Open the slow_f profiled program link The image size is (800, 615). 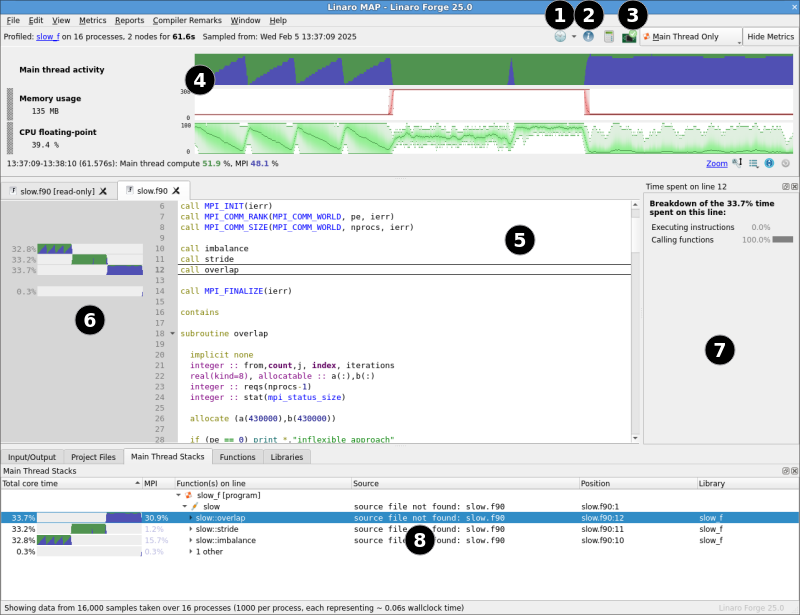click(x=48, y=37)
